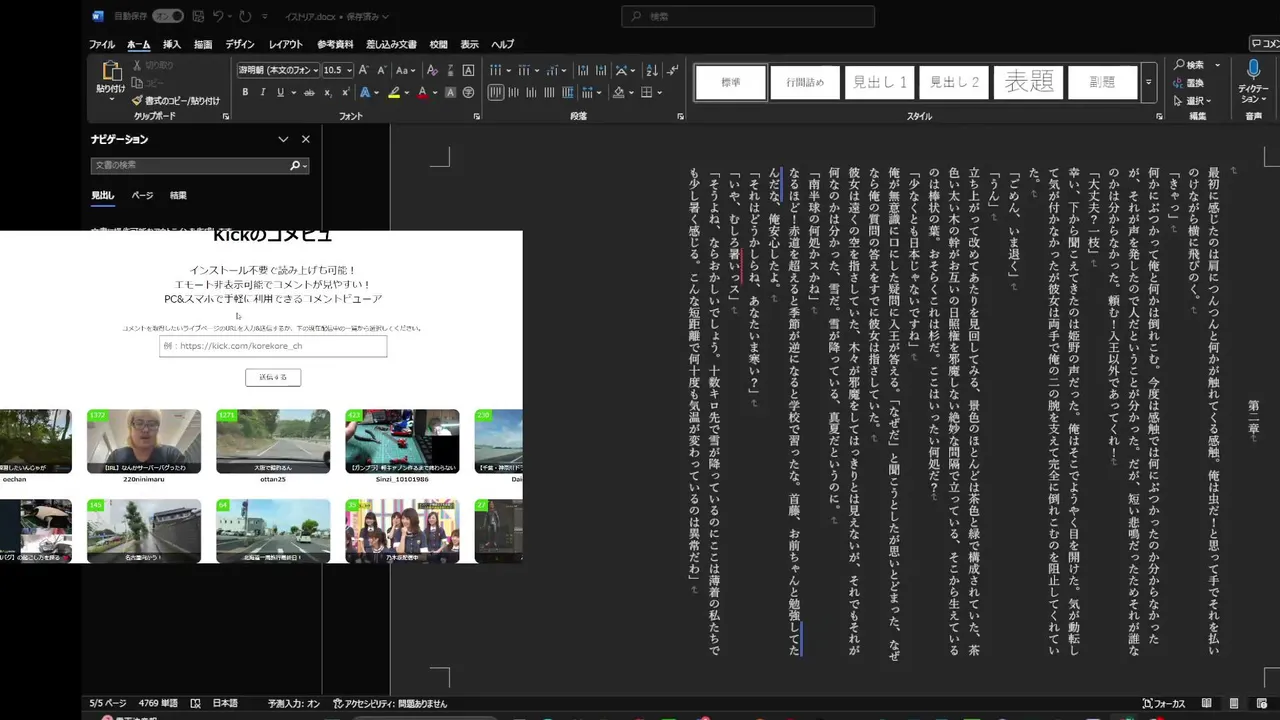Apply the 行間詰め style
The image size is (1280, 720).
(x=805, y=82)
